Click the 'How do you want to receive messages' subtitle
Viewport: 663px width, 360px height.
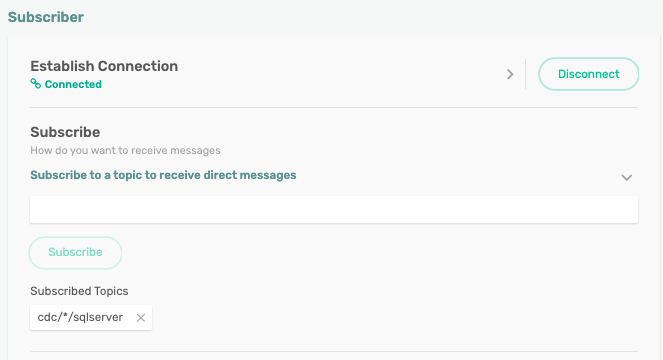125,151
